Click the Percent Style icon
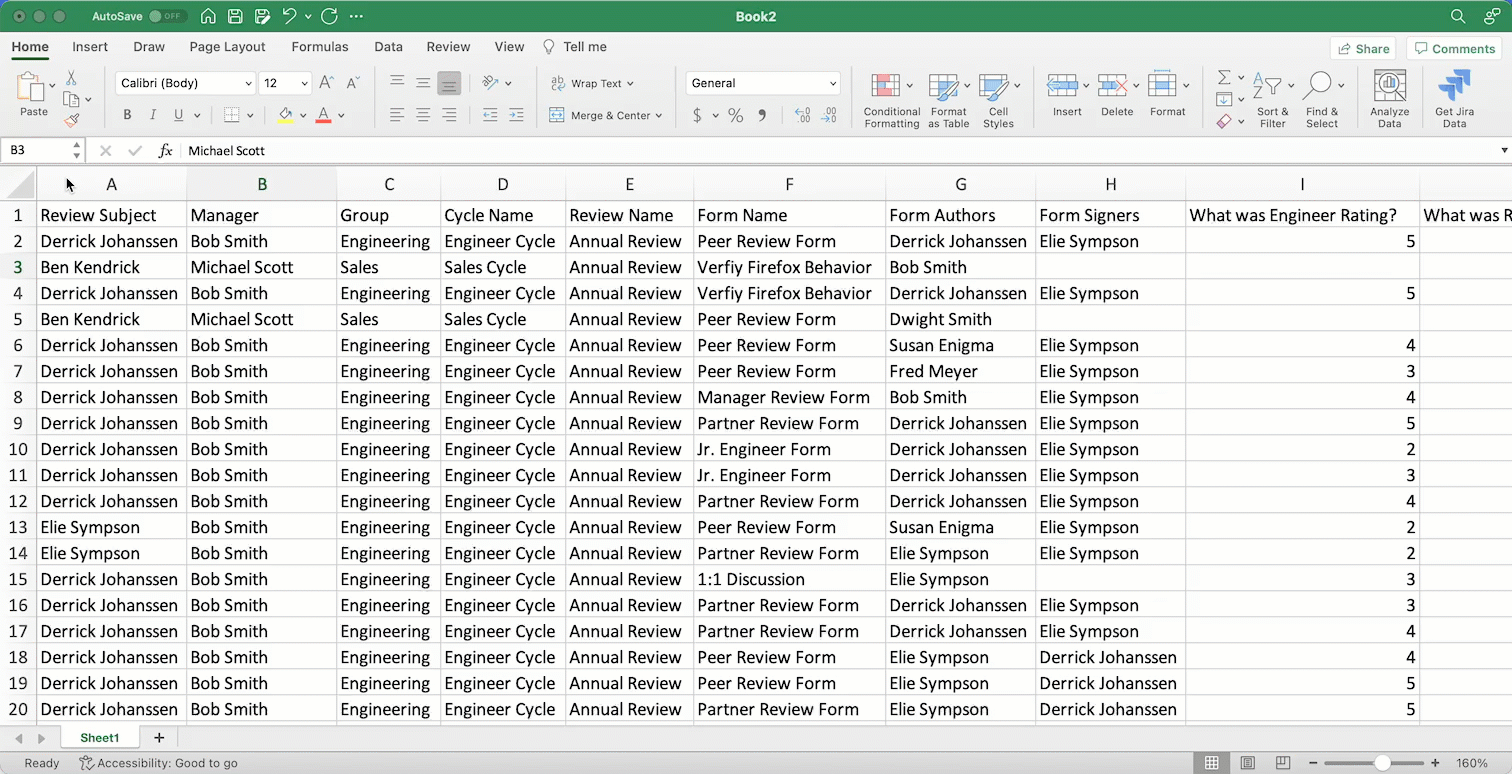Screen dimensions: 1512x774 click(736, 116)
